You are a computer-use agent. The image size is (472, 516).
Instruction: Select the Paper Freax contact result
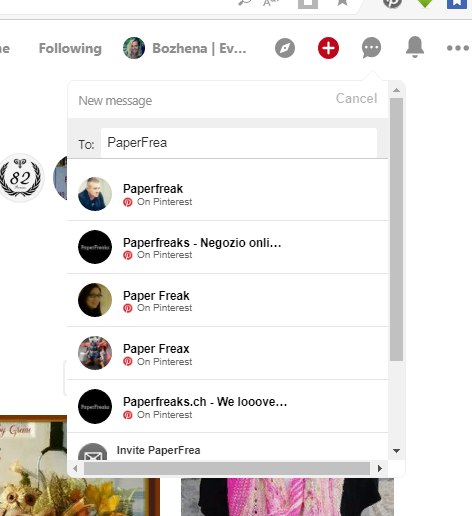pyautogui.click(x=228, y=353)
